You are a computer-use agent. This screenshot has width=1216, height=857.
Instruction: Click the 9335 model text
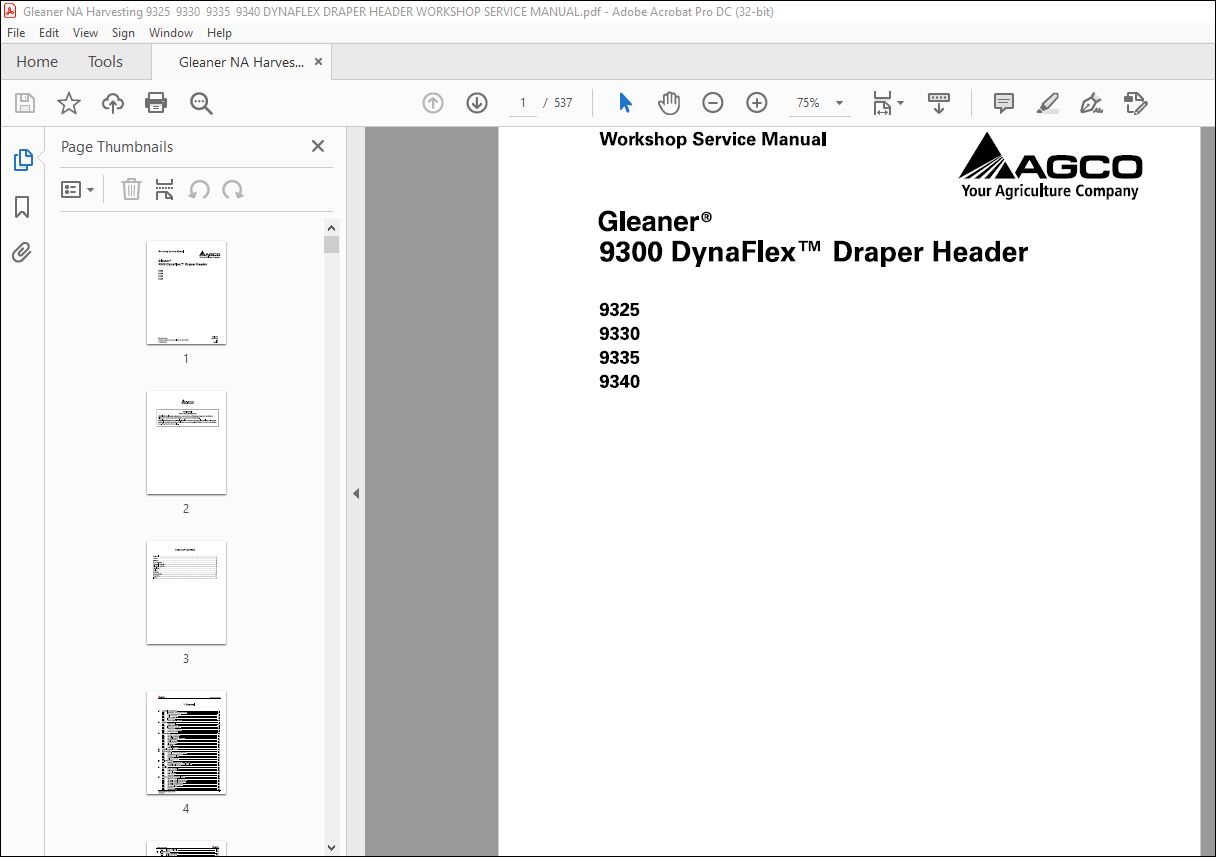(619, 358)
